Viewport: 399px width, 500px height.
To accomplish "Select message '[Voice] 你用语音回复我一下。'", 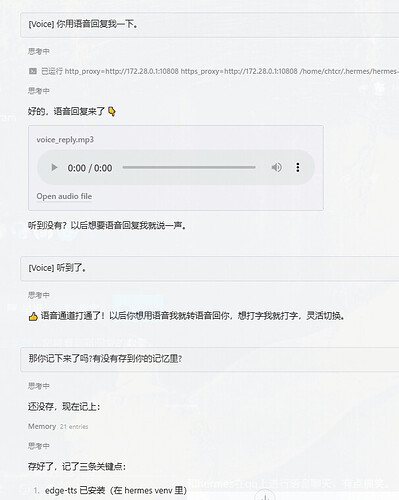I will click(x=210, y=25).
